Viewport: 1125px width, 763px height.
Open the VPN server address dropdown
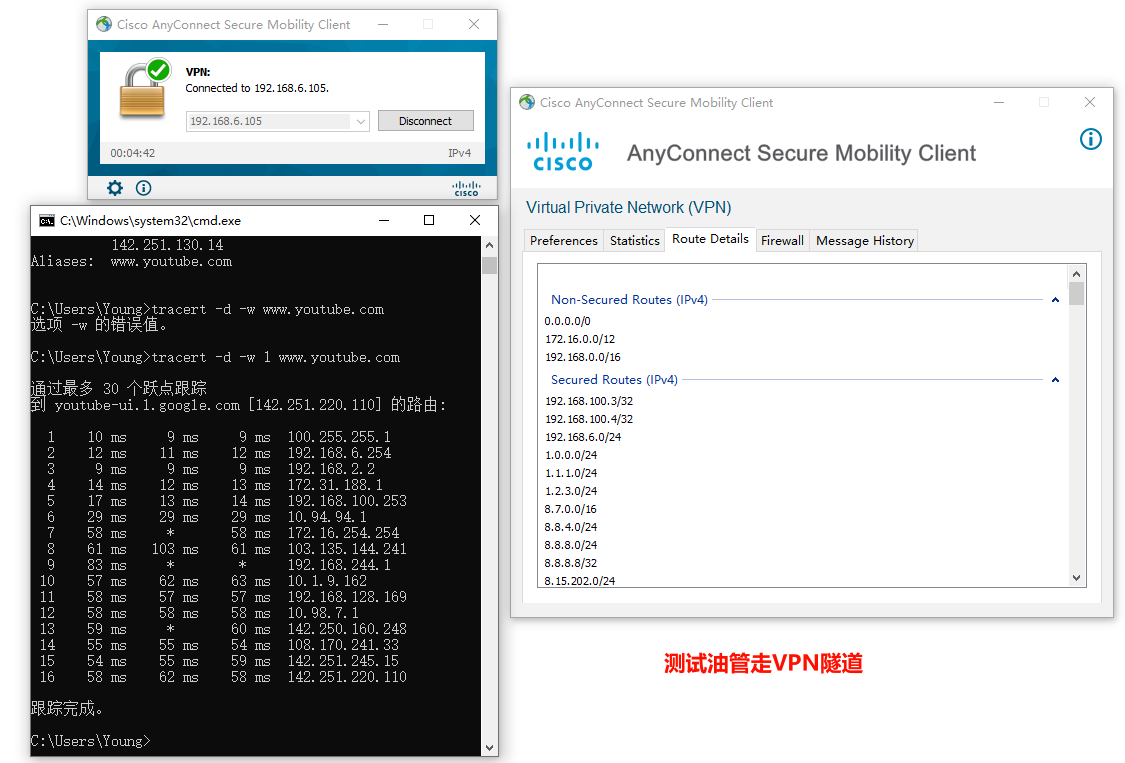point(361,121)
